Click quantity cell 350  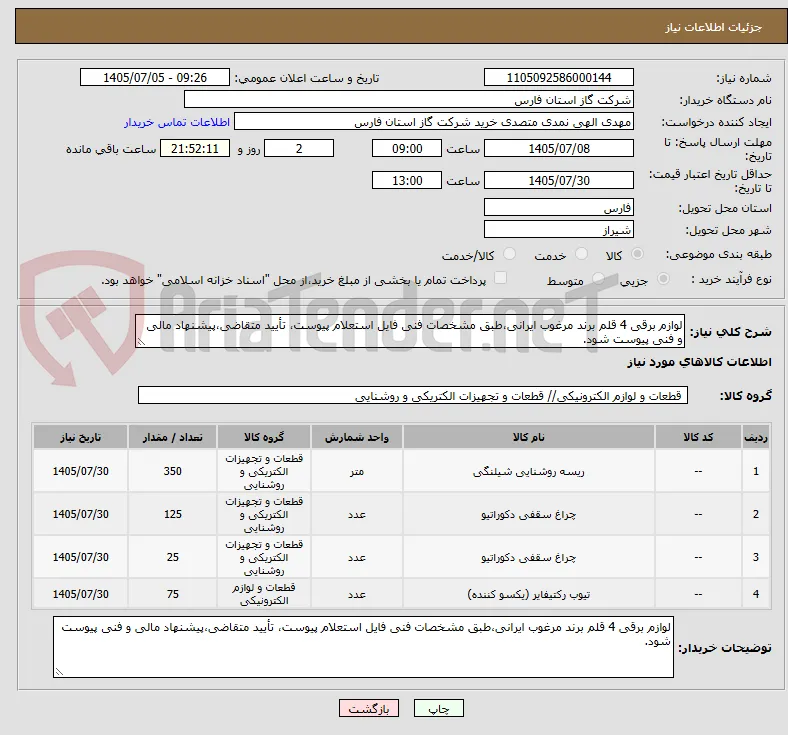[x=172, y=471]
